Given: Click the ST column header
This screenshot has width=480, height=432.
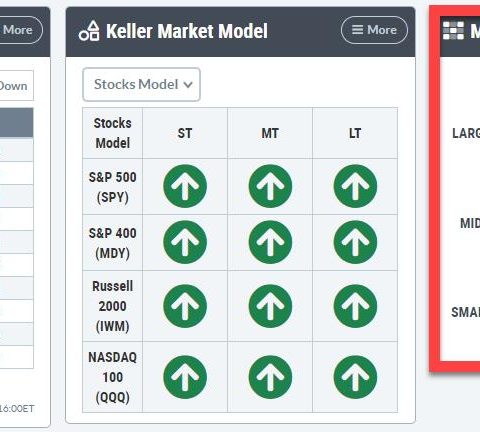Looking at the screenshot, I should tap(185, 133).
